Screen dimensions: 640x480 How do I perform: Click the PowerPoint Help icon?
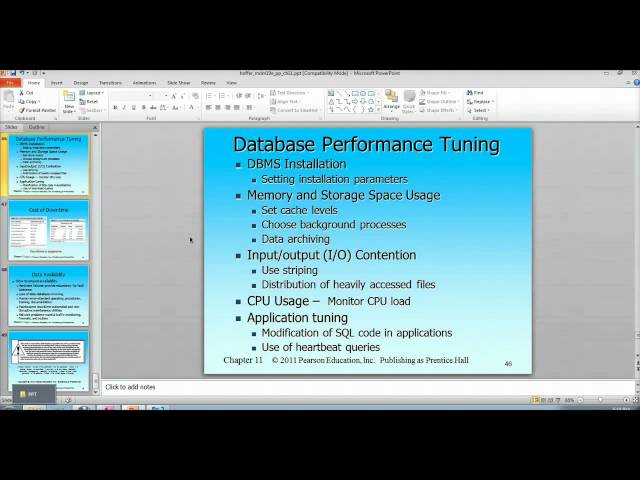637,83
